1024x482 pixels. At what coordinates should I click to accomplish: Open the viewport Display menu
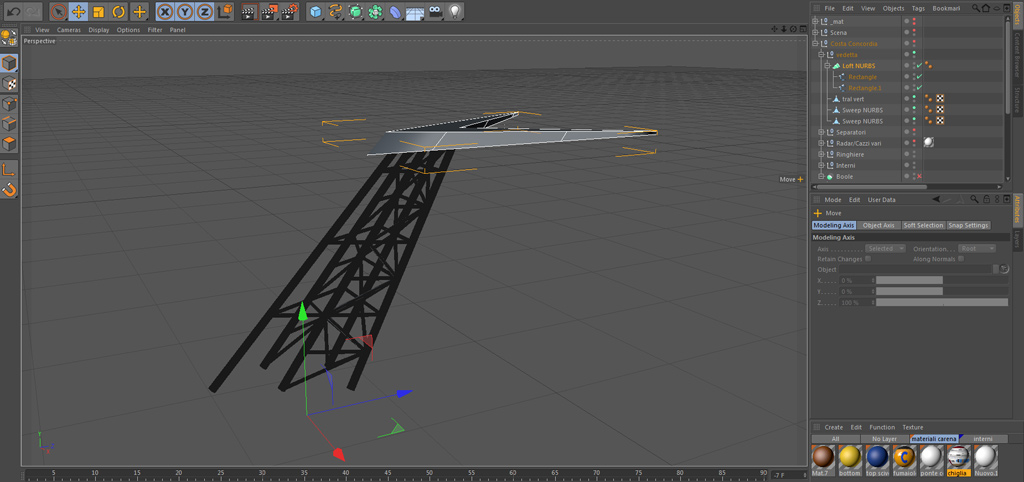(x=99, y=30)
